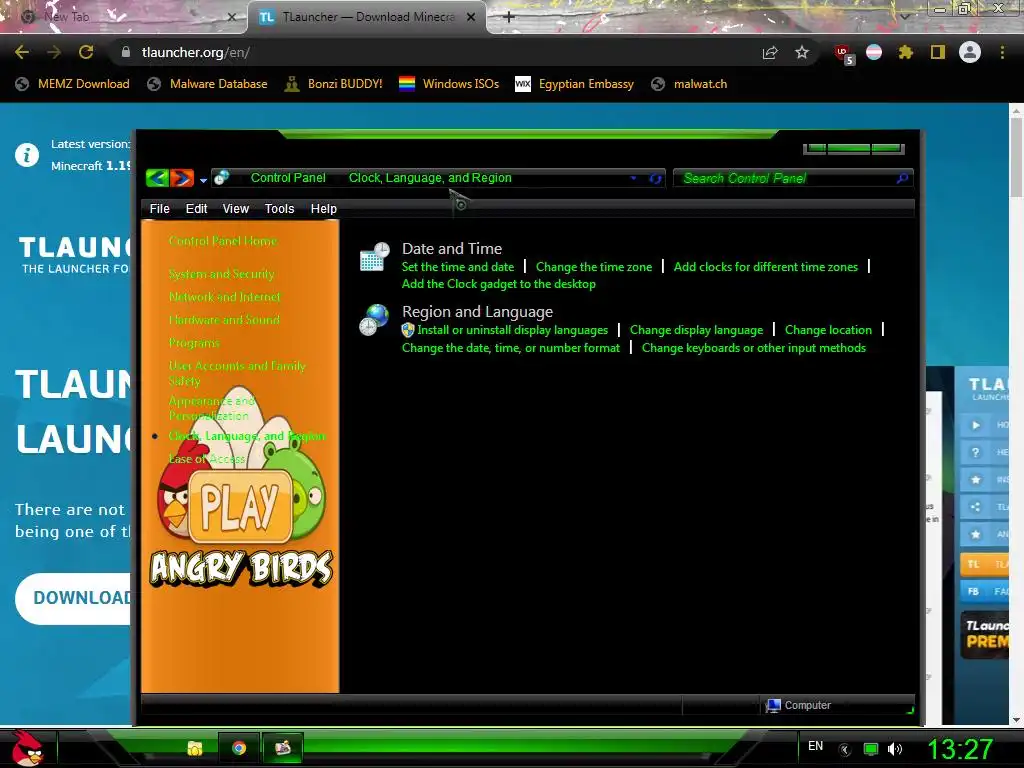The image size is (1024, 768).
Task: Open the uBlock Origin extension icon
Action: pyautogui.click(x=843, y=53)
